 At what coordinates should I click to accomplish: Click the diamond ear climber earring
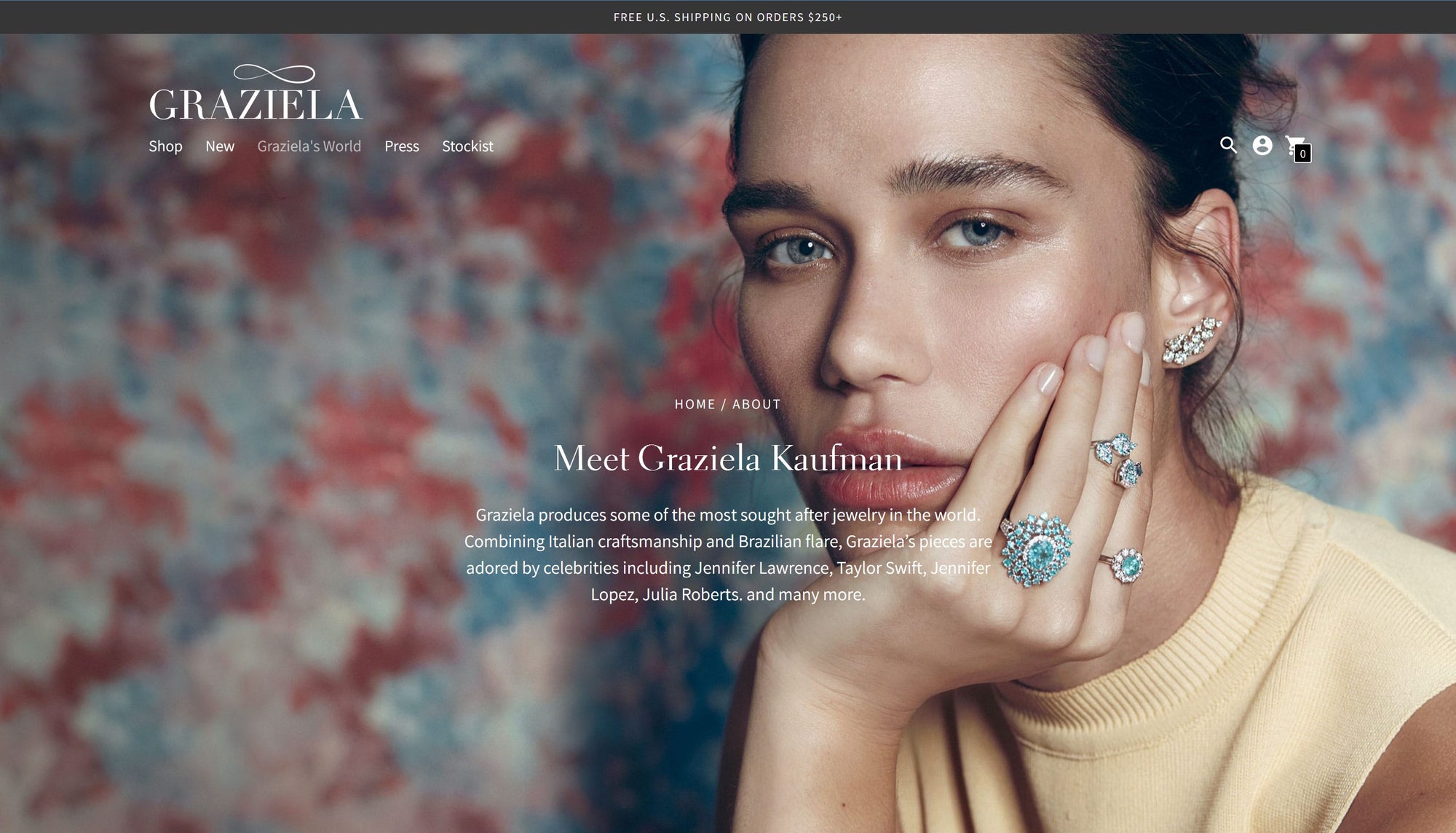(1191, 340)
